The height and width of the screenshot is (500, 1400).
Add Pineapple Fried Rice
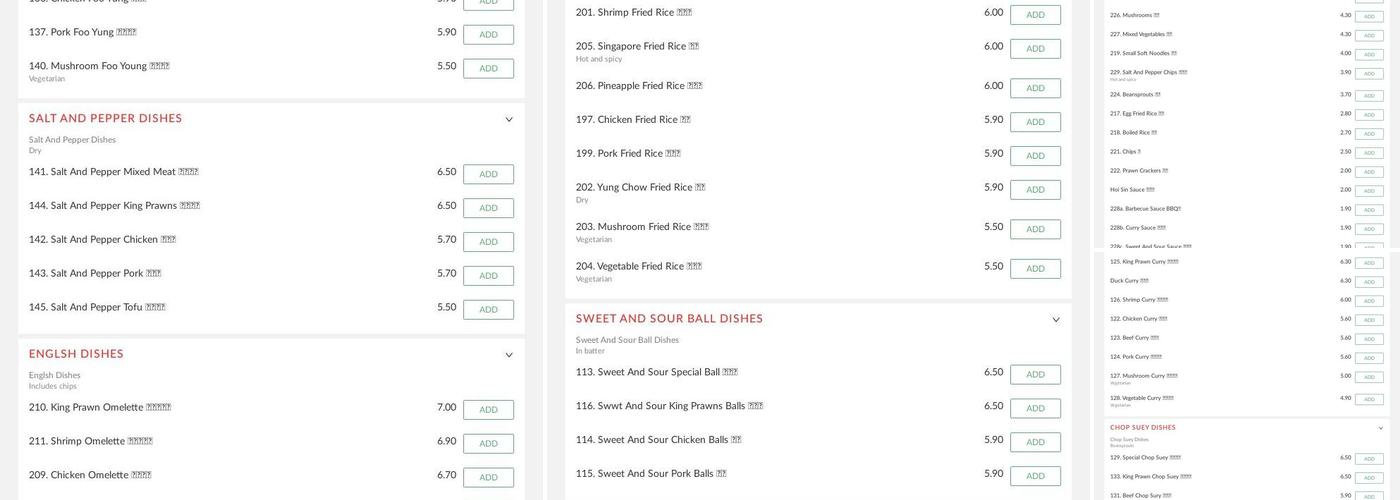pyautogui.click(x=1035, y=88)
